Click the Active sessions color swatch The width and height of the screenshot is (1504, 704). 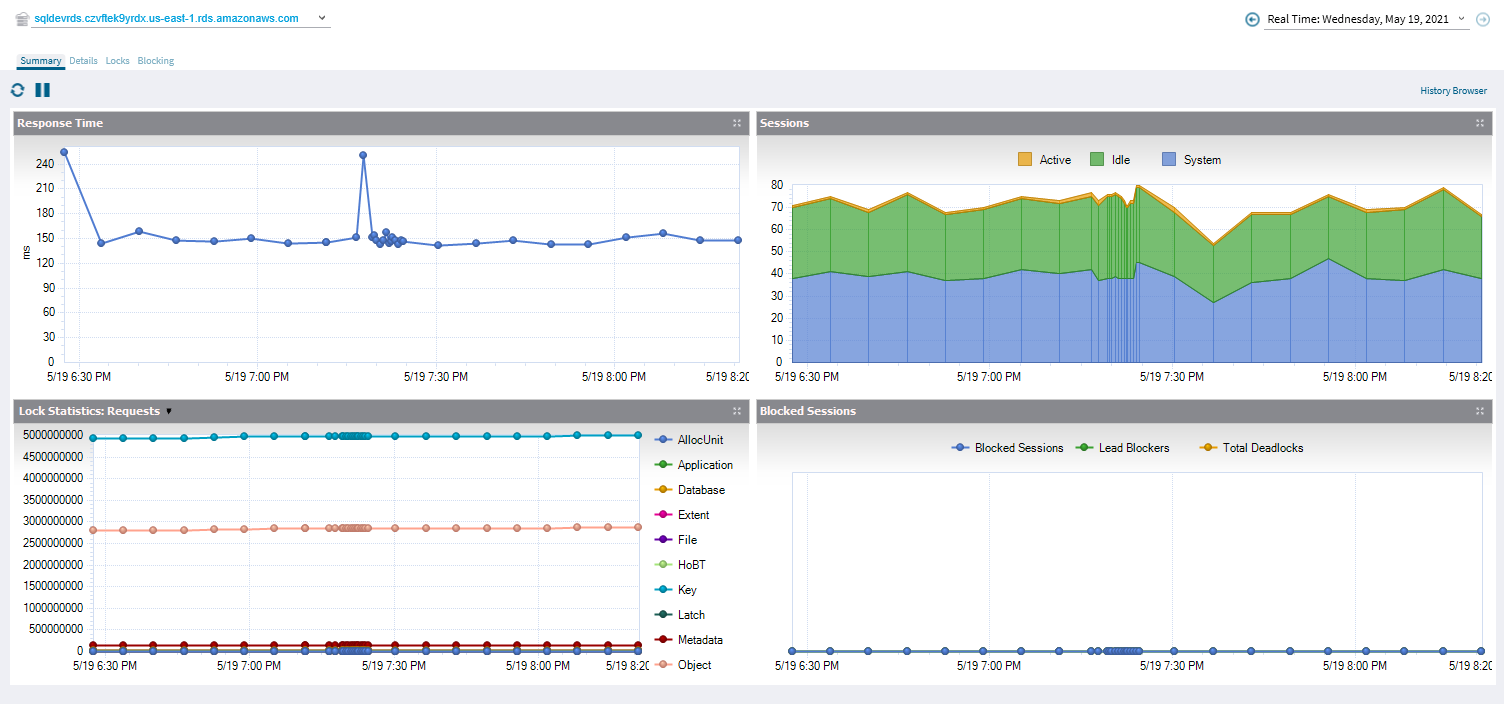pyautogui.click(x=1024, y=160)
